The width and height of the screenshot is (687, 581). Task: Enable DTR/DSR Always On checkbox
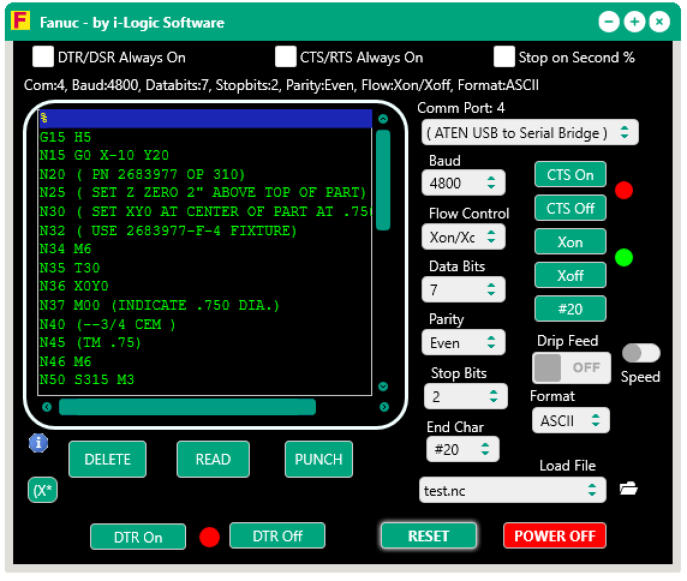[x=43, y=57]
